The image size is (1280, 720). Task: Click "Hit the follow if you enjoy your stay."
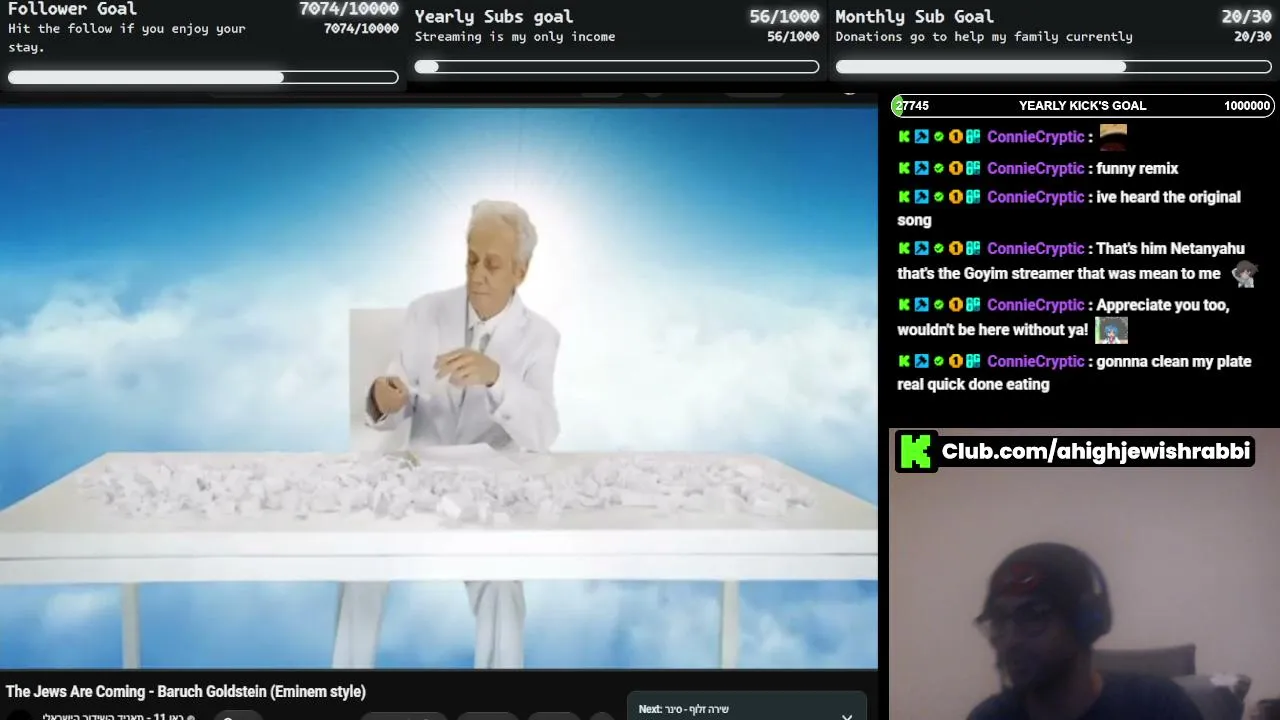tap(127, 38)
